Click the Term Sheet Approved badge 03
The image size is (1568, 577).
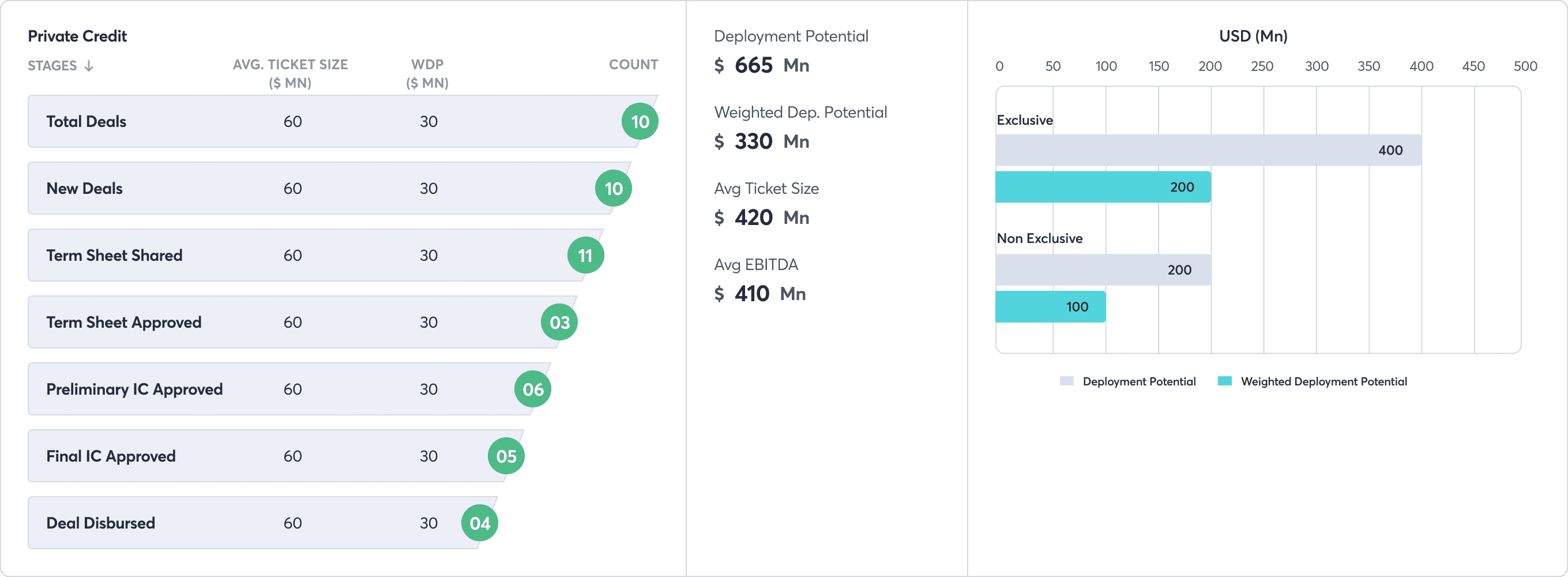click(559, 323)
